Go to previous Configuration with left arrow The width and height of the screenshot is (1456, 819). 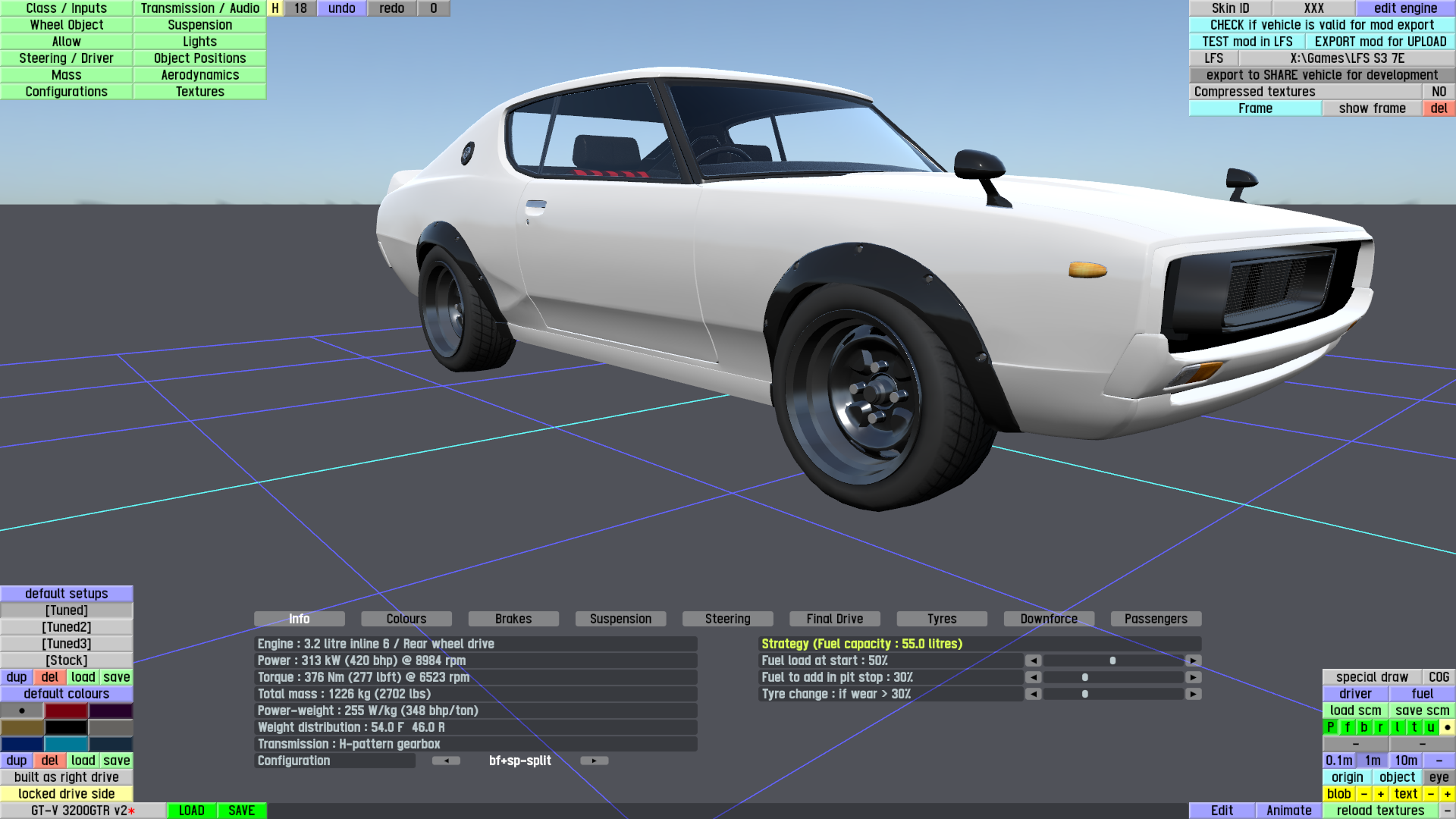pyautogui.click(x=446, y=761)
